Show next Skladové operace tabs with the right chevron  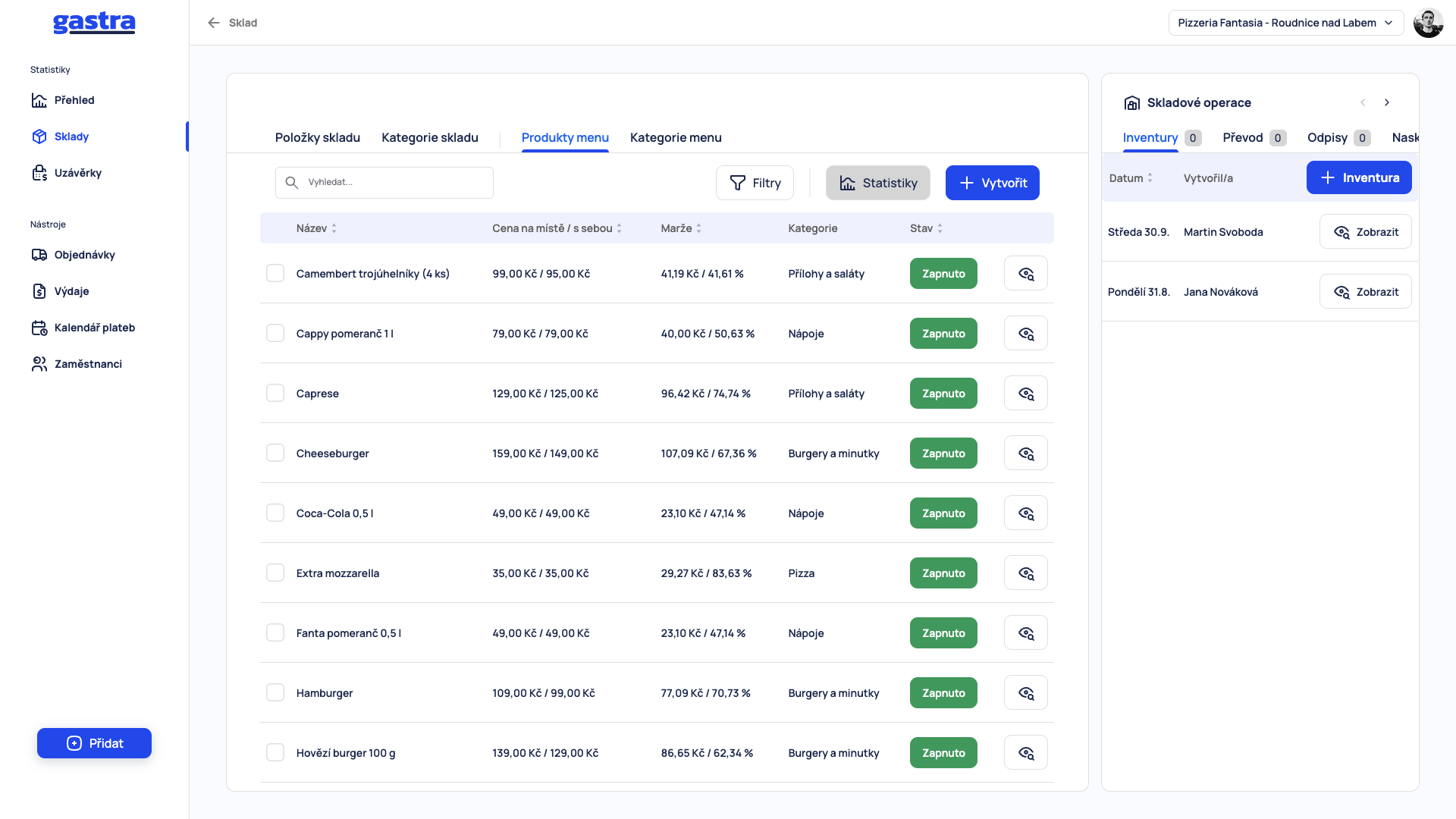coord(1386,102)
